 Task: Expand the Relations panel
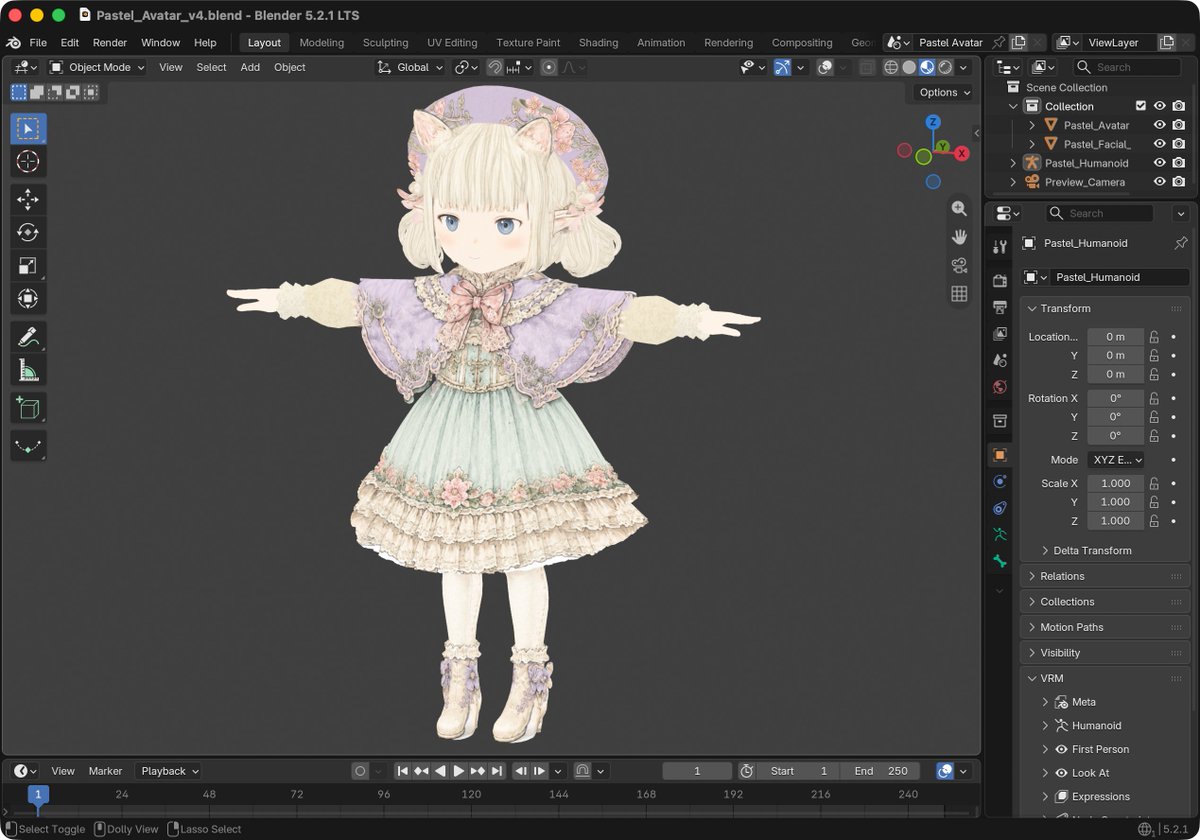tap(1105, 576)
